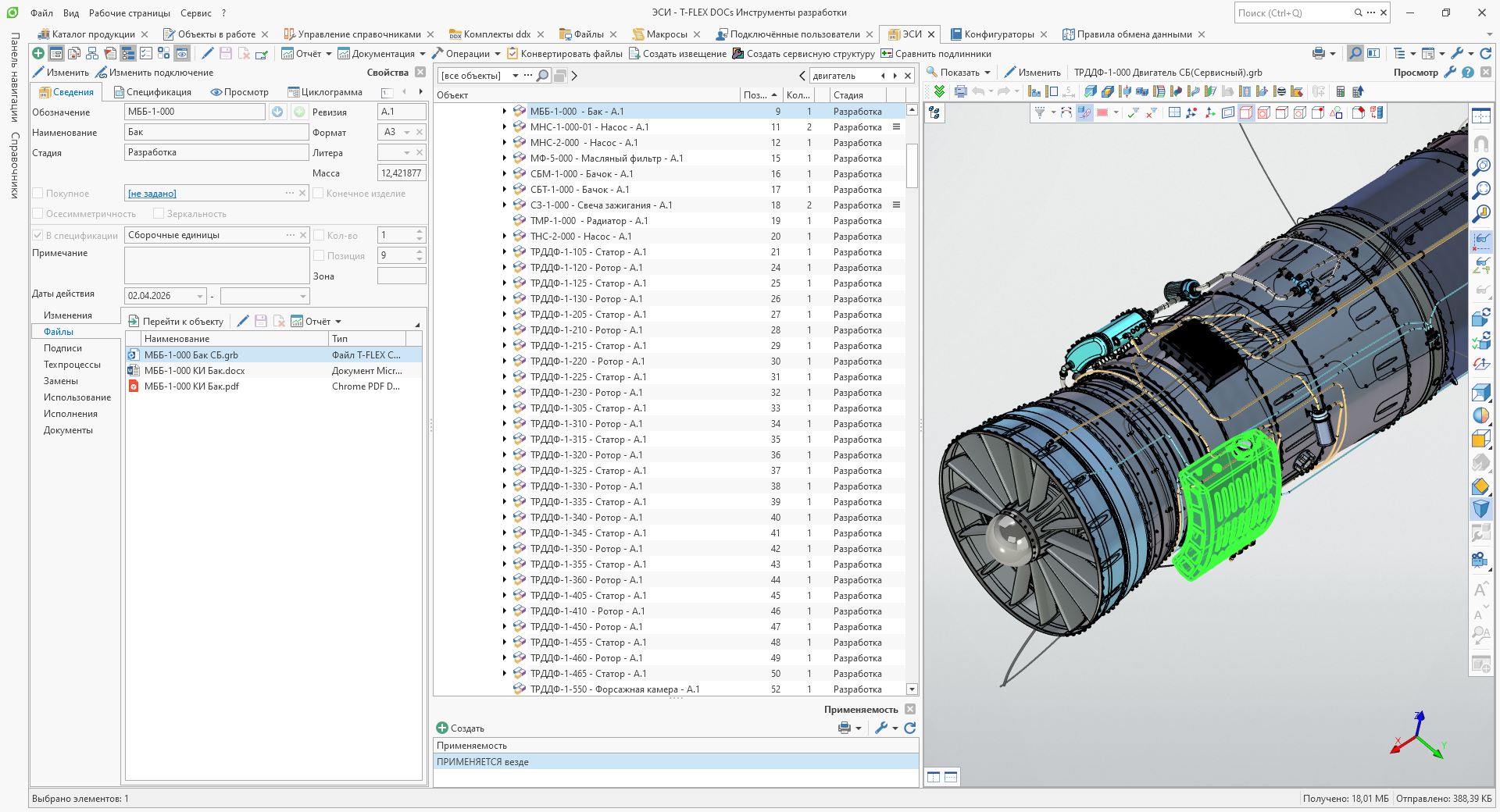Image resolution: width=1500 pixels, height=812 pixels.
Task: Click the green Create object plus icon
Action: 37,53
